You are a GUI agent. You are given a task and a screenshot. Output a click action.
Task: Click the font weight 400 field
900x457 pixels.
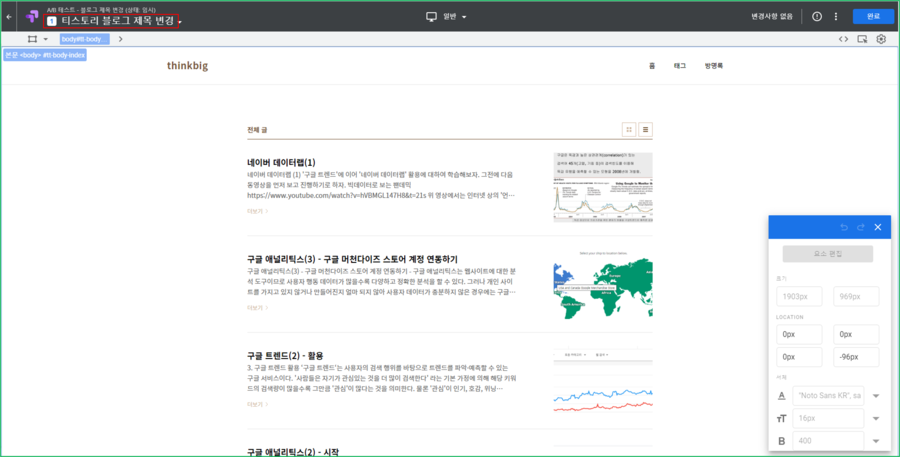point(828,441)
